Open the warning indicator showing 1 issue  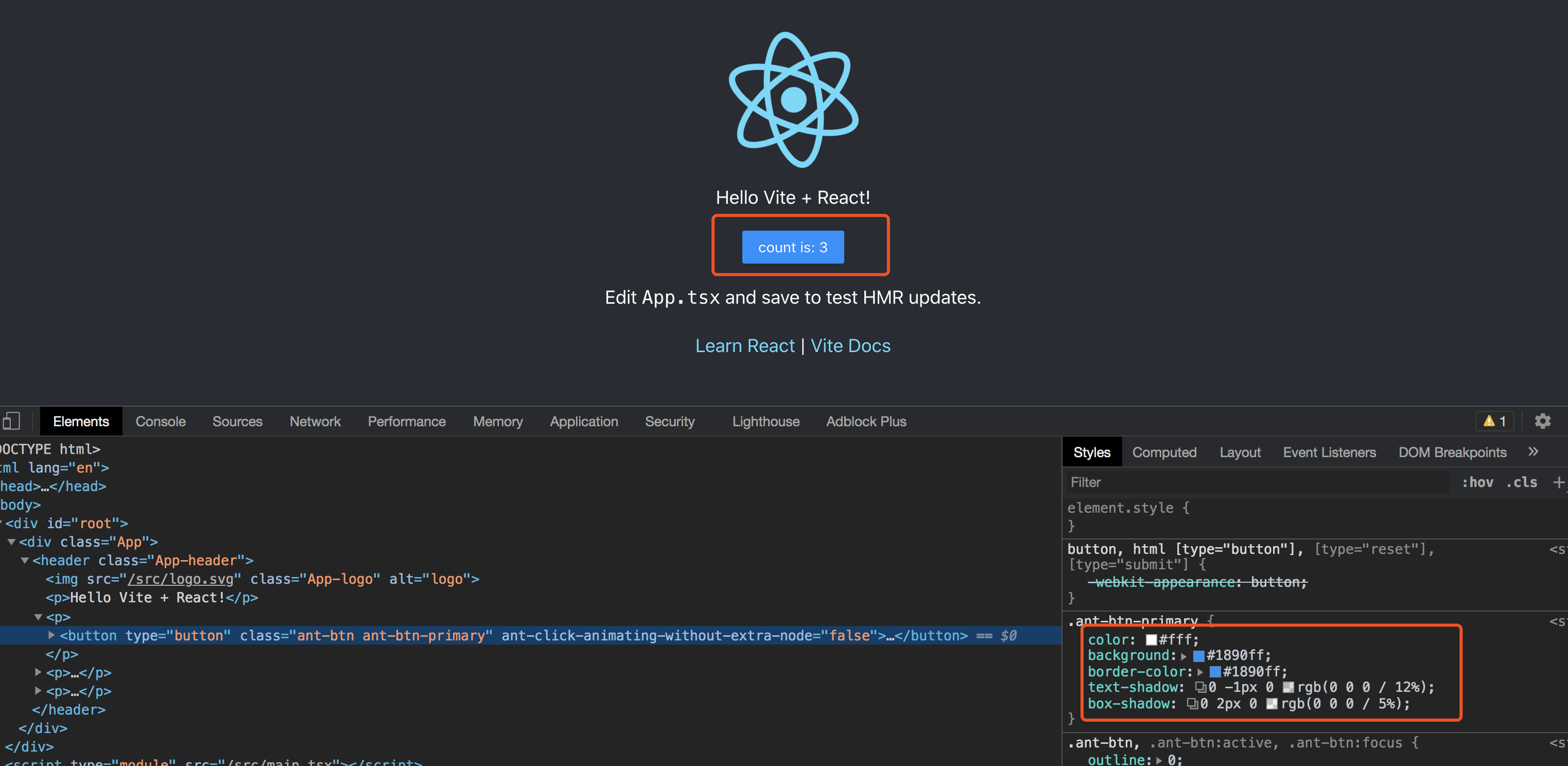(x=1494, y=421)
